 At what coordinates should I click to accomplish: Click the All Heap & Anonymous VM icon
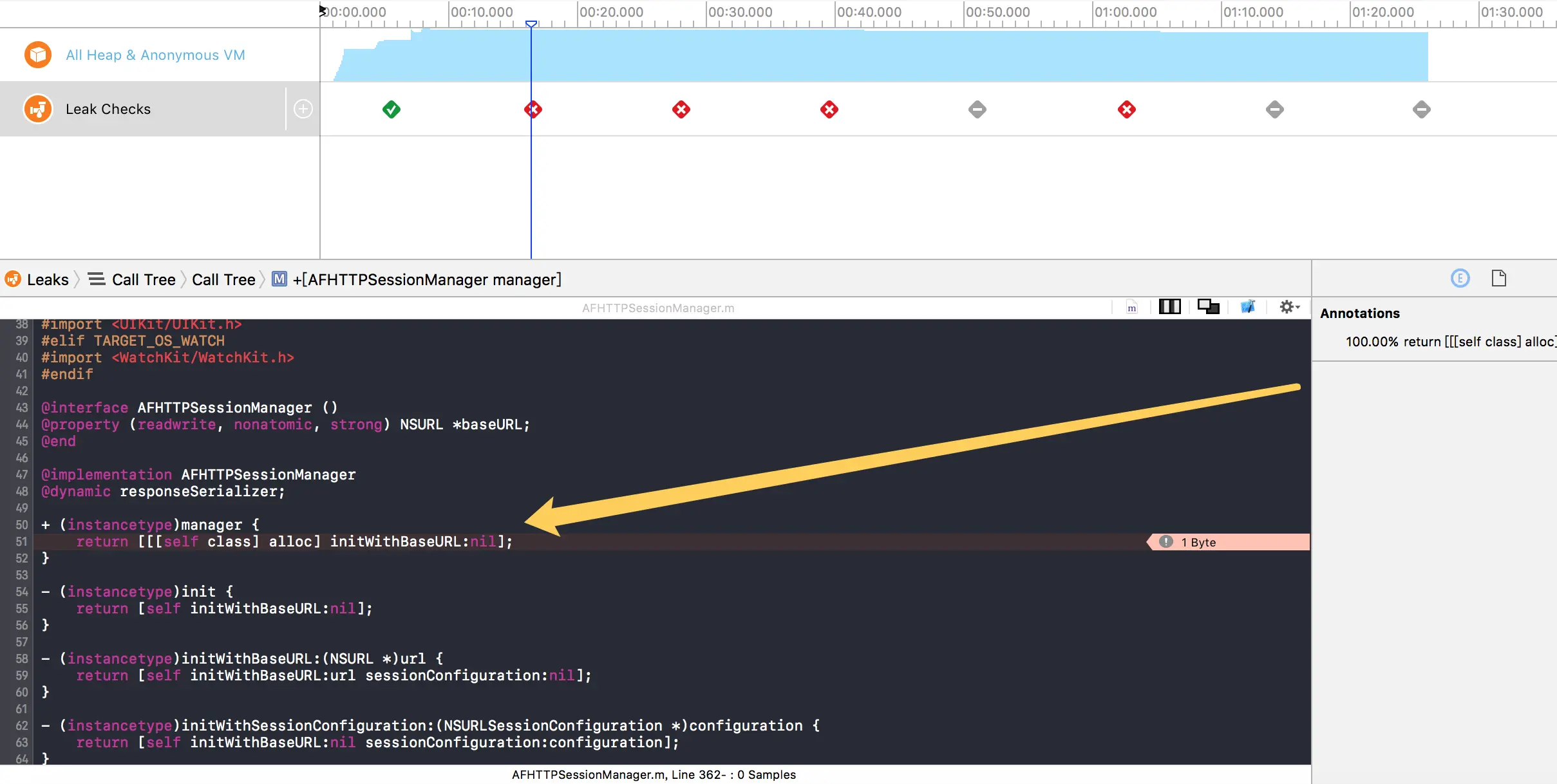click(38, 55)
